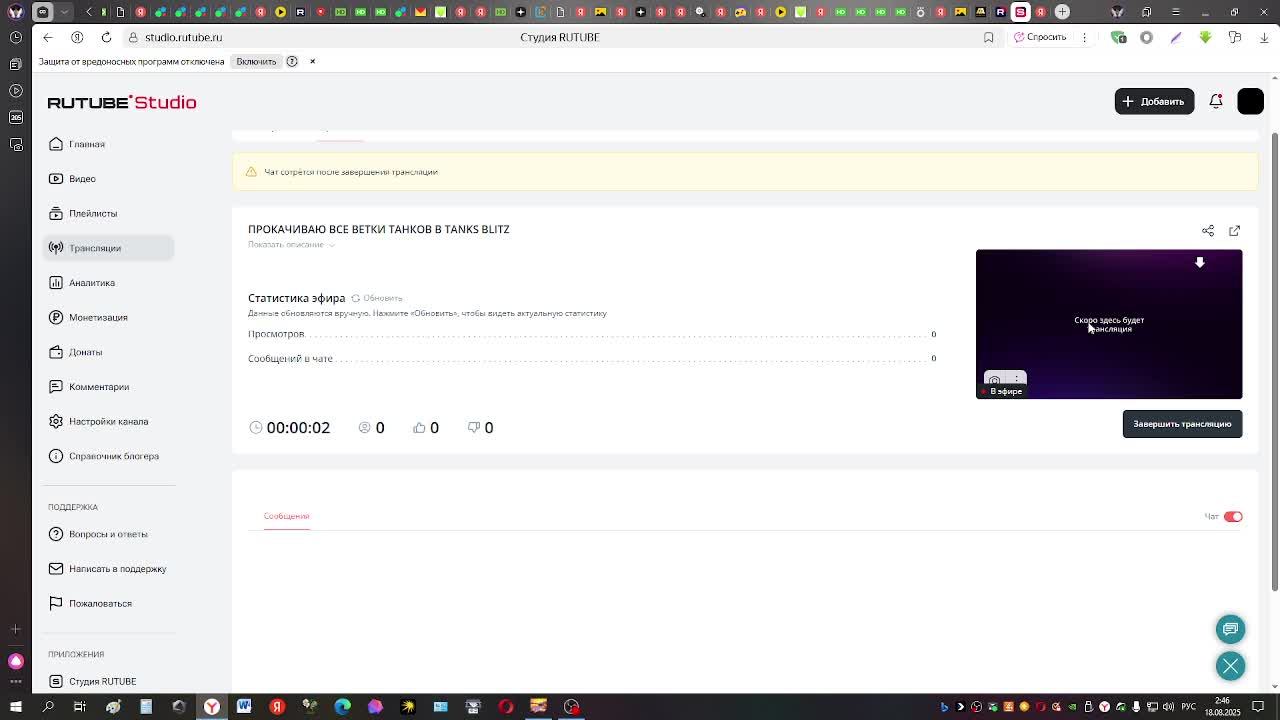Screen dimensions: 1280x720
Task: Click the РУС language indicator in tray
Action: (x=1189, y=707)
